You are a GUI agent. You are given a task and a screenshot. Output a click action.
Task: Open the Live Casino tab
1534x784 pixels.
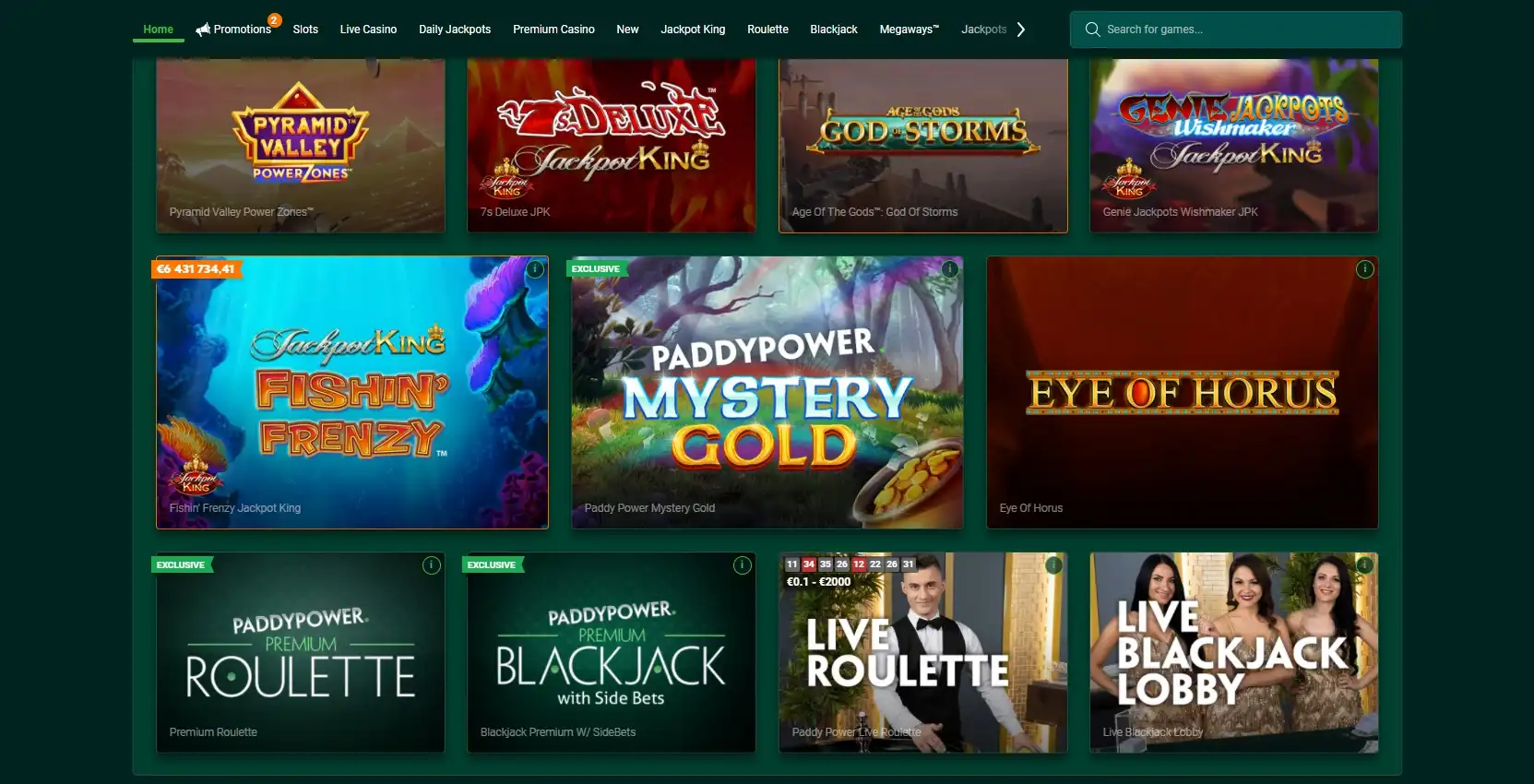[368, 30]
